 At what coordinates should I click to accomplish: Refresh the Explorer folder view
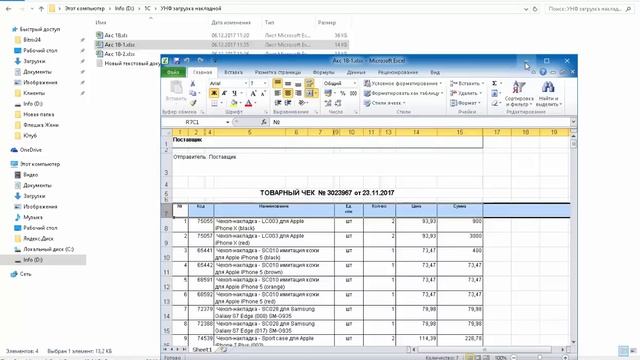click(535, 9)
